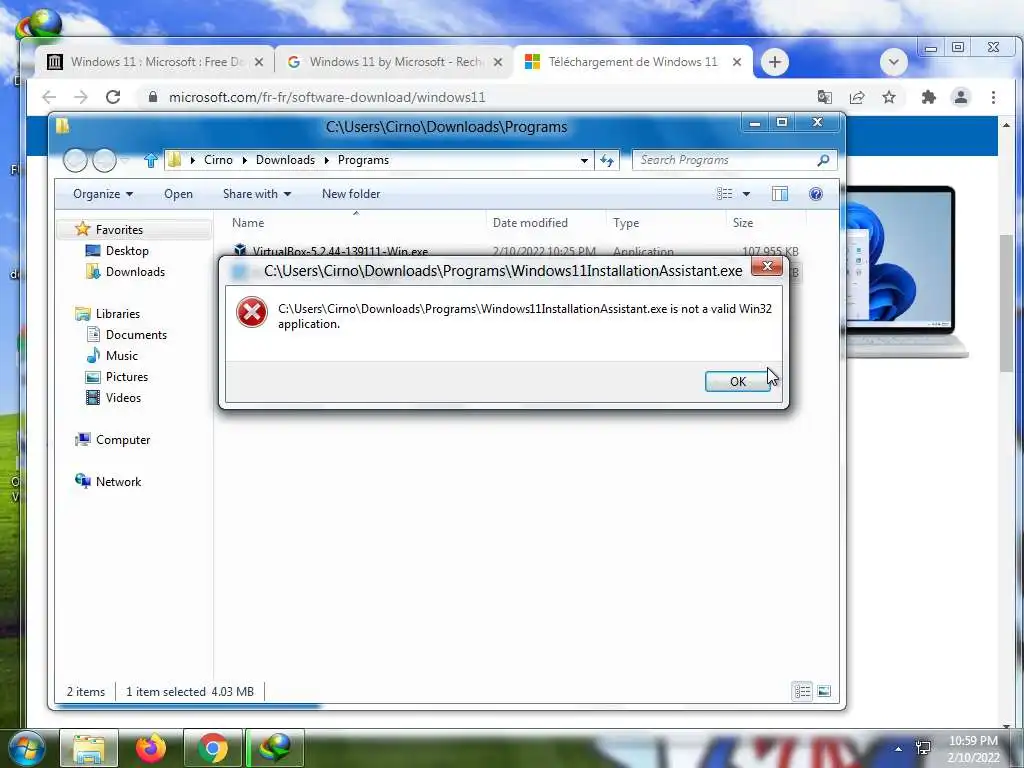Viewport: 1024px width, 768px height.
Task: Open Chrome from the taskbar
Action: click(213, 748)
